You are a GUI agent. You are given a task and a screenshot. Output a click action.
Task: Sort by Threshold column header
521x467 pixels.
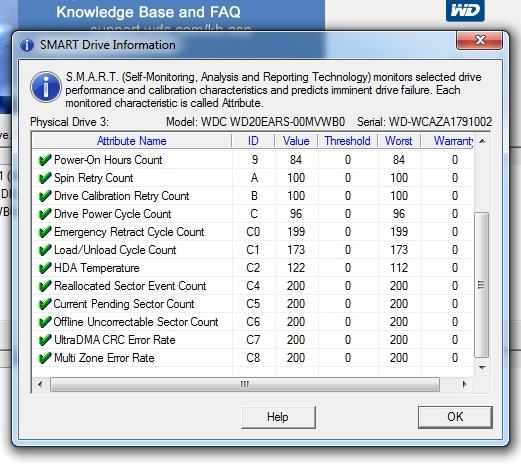point(347,141)
